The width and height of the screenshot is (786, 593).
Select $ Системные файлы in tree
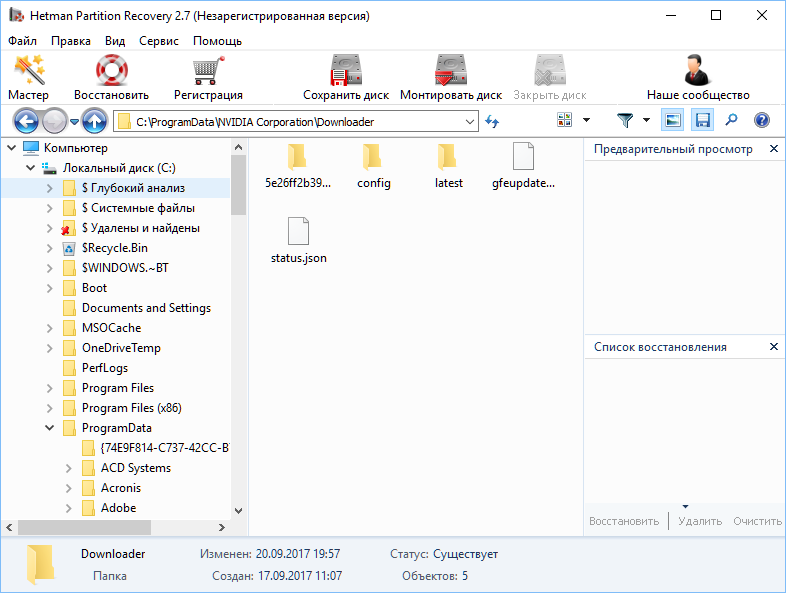click(x=138, y=208)
